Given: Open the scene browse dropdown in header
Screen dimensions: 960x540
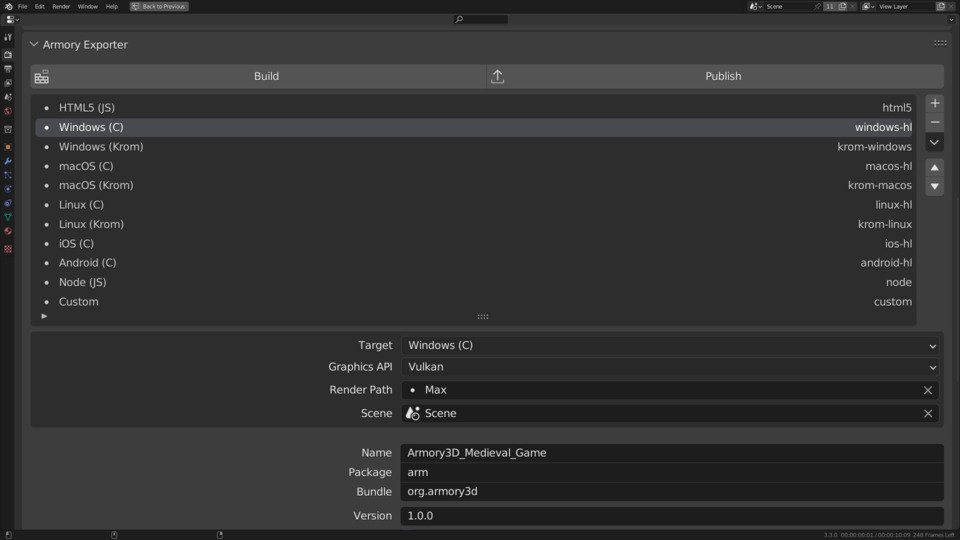Looking at the screenshot, I should (756, 6).
